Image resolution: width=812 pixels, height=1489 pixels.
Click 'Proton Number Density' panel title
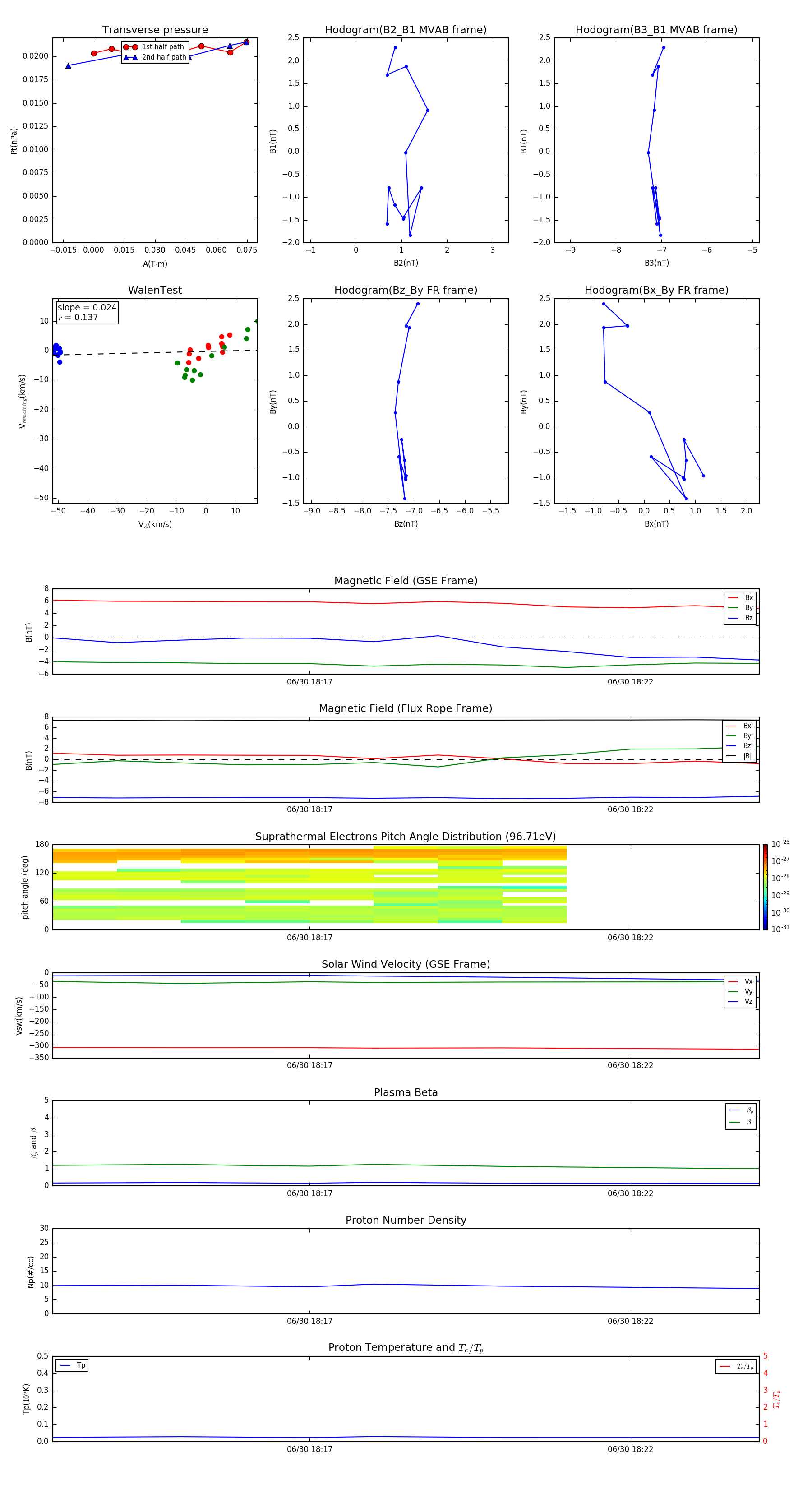[x=406, y=1220]
